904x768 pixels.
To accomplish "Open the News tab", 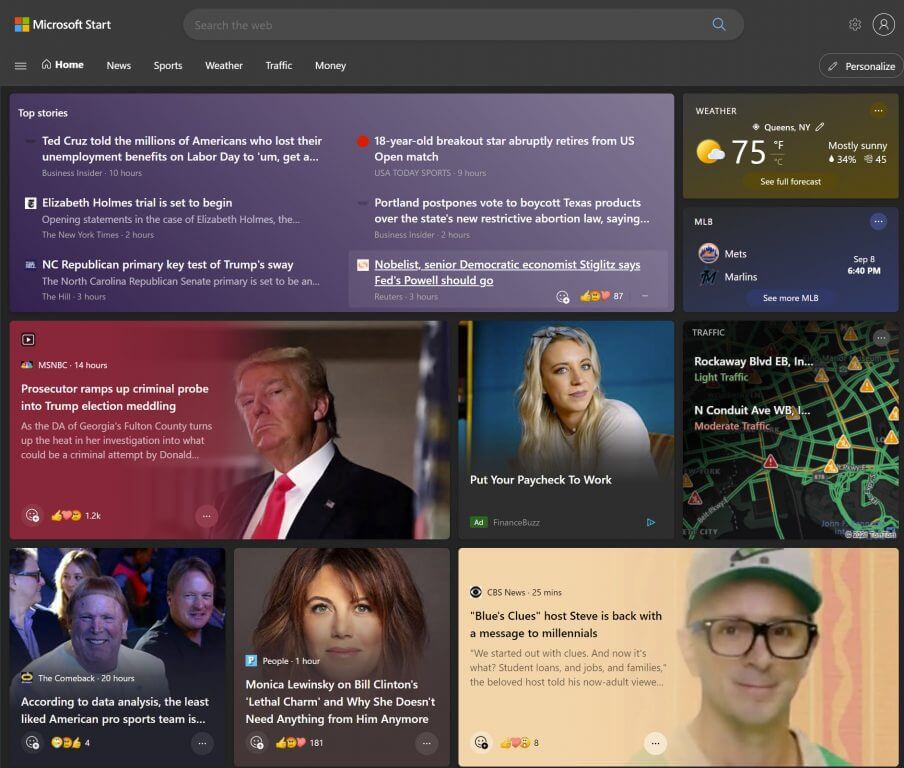I will (x=119, y=66).
